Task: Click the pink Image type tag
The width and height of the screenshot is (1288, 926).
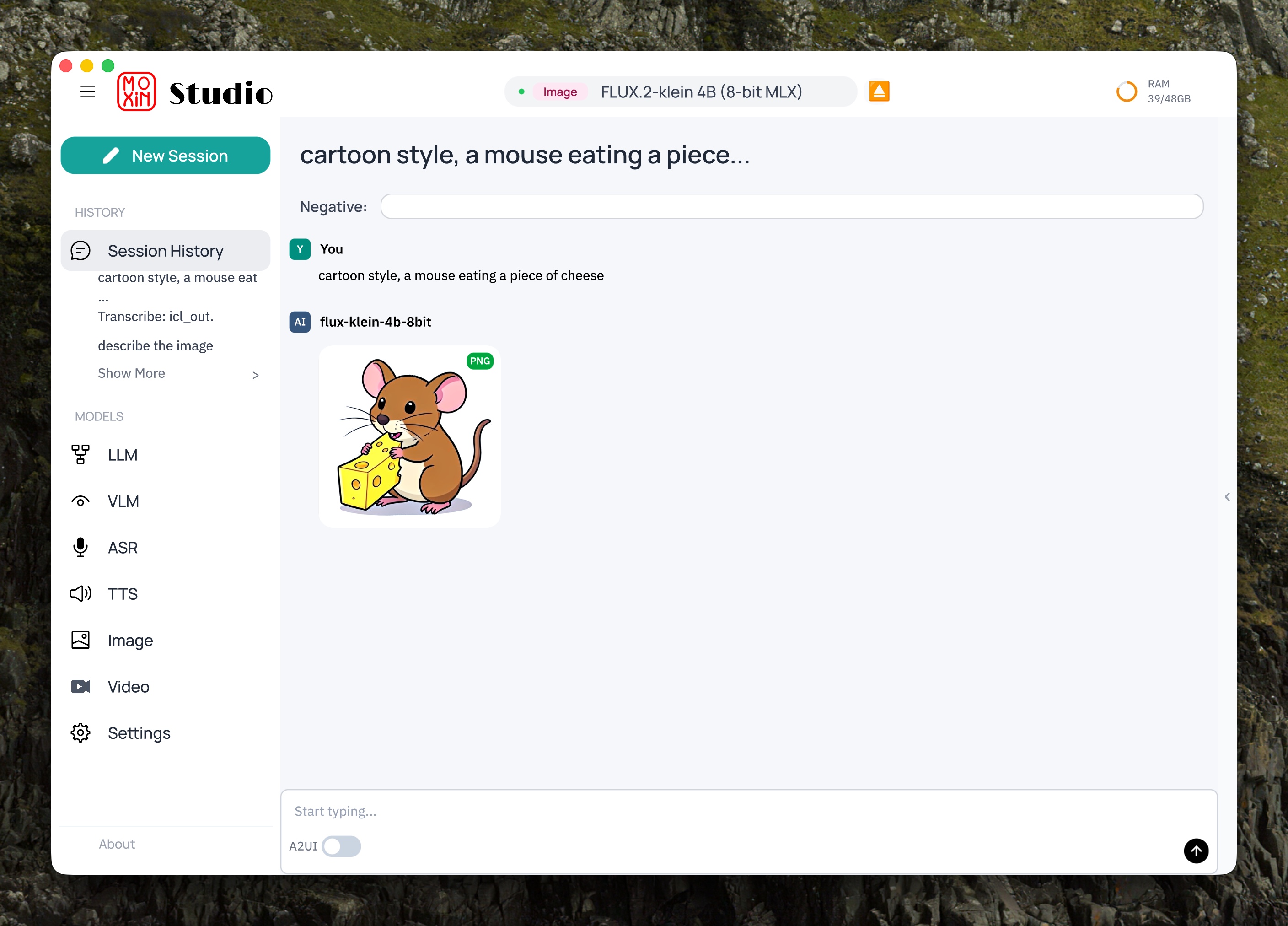Action: coord(559,92)
